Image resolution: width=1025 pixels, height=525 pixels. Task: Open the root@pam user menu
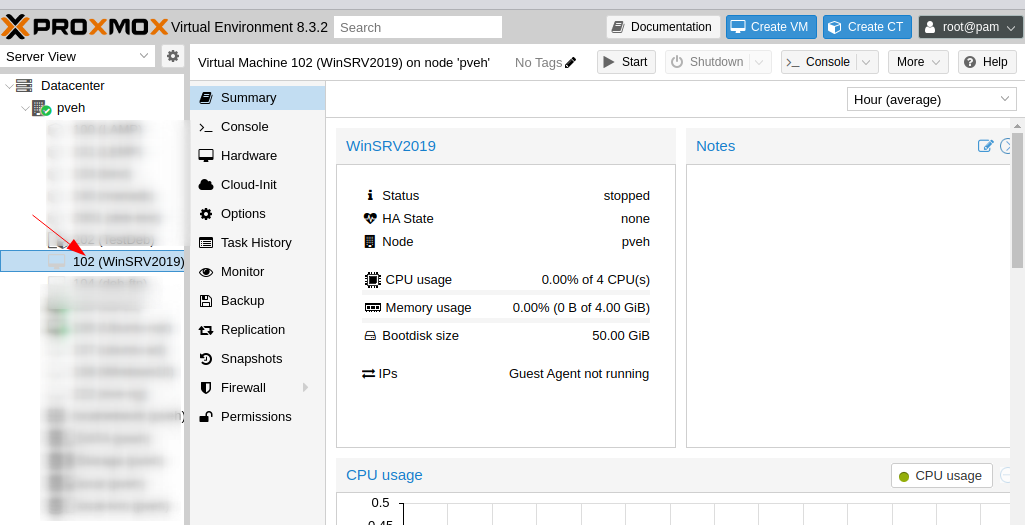pos(970,27)
